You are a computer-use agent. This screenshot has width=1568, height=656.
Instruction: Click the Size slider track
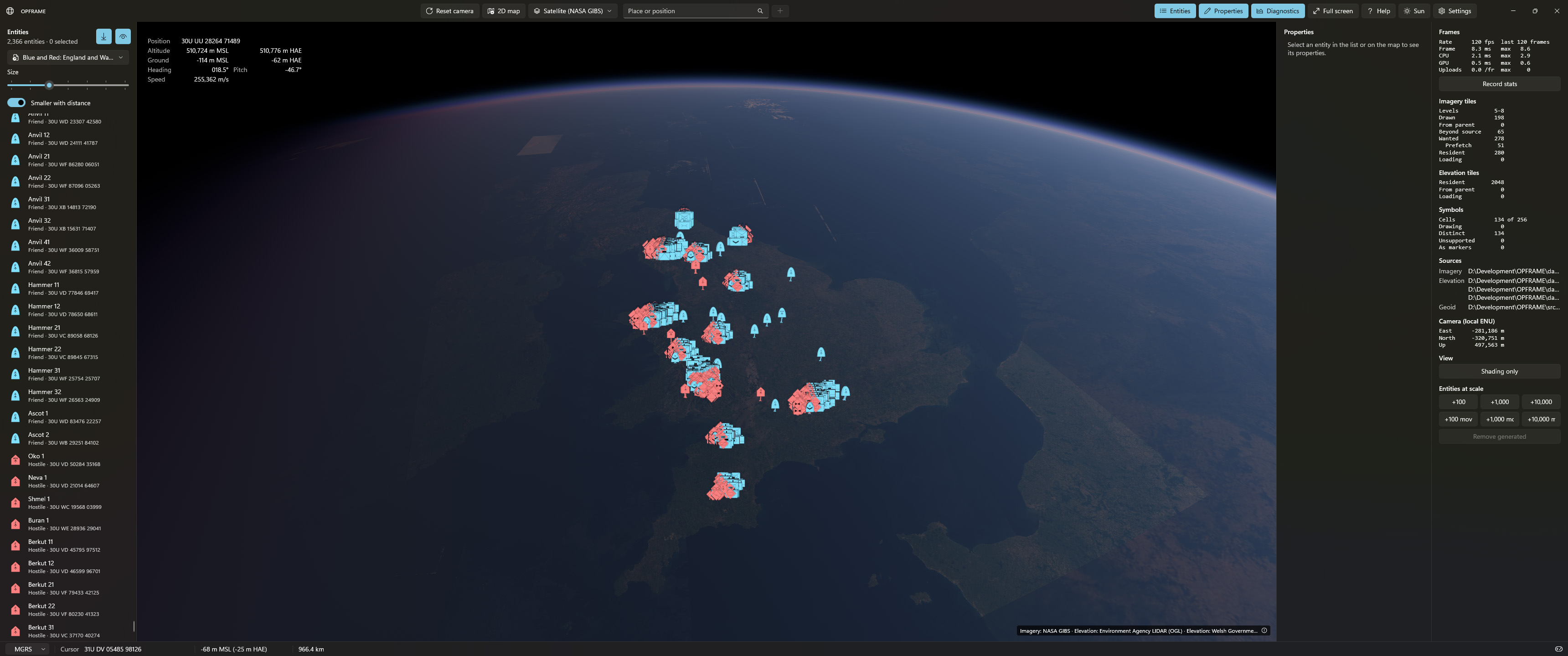[68, 85]
